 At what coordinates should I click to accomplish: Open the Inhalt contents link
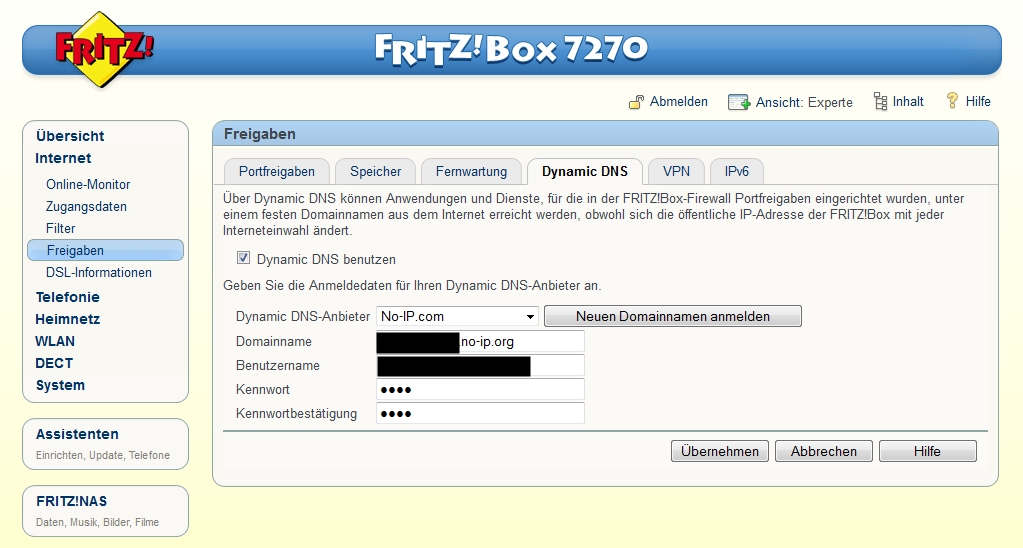(908, 102)
